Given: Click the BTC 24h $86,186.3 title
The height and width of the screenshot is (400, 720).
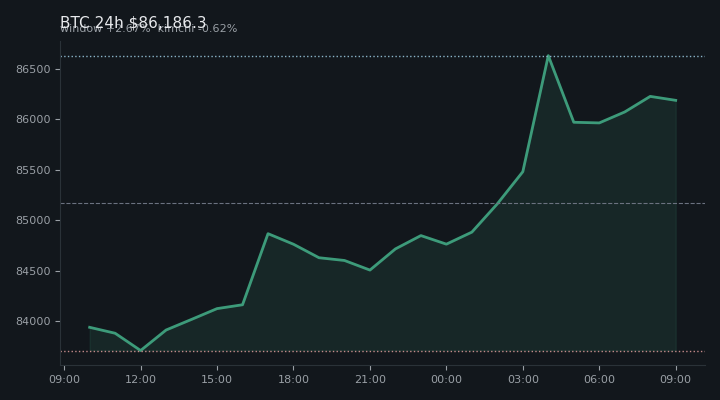Looking at the screenshot, I should [133, 22].
